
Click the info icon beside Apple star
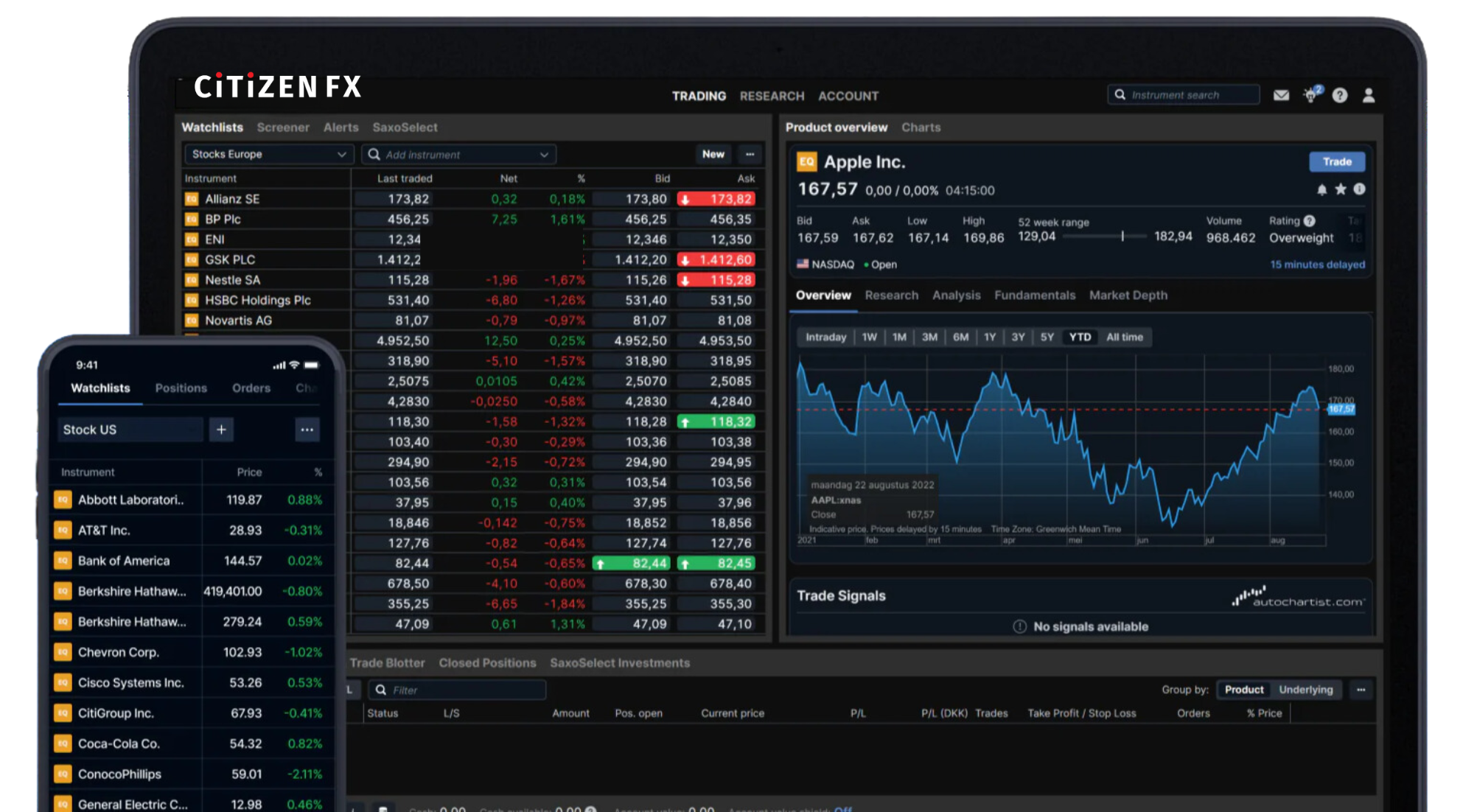click(x=1360, y=189)
